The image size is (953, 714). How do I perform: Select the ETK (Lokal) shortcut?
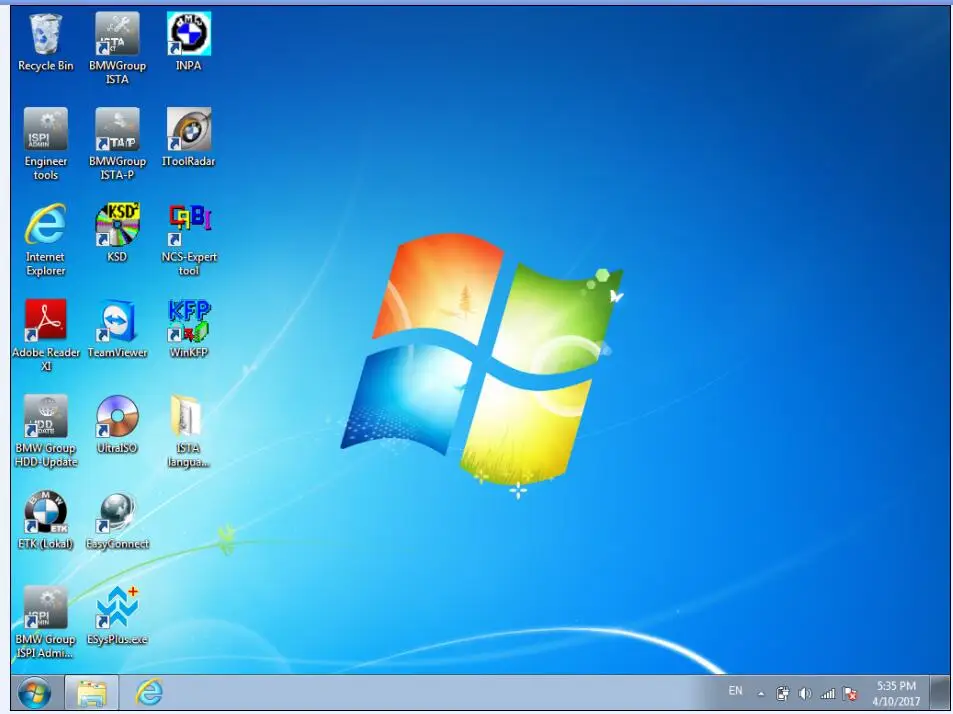pyautogui.click(x=46, y=520)
